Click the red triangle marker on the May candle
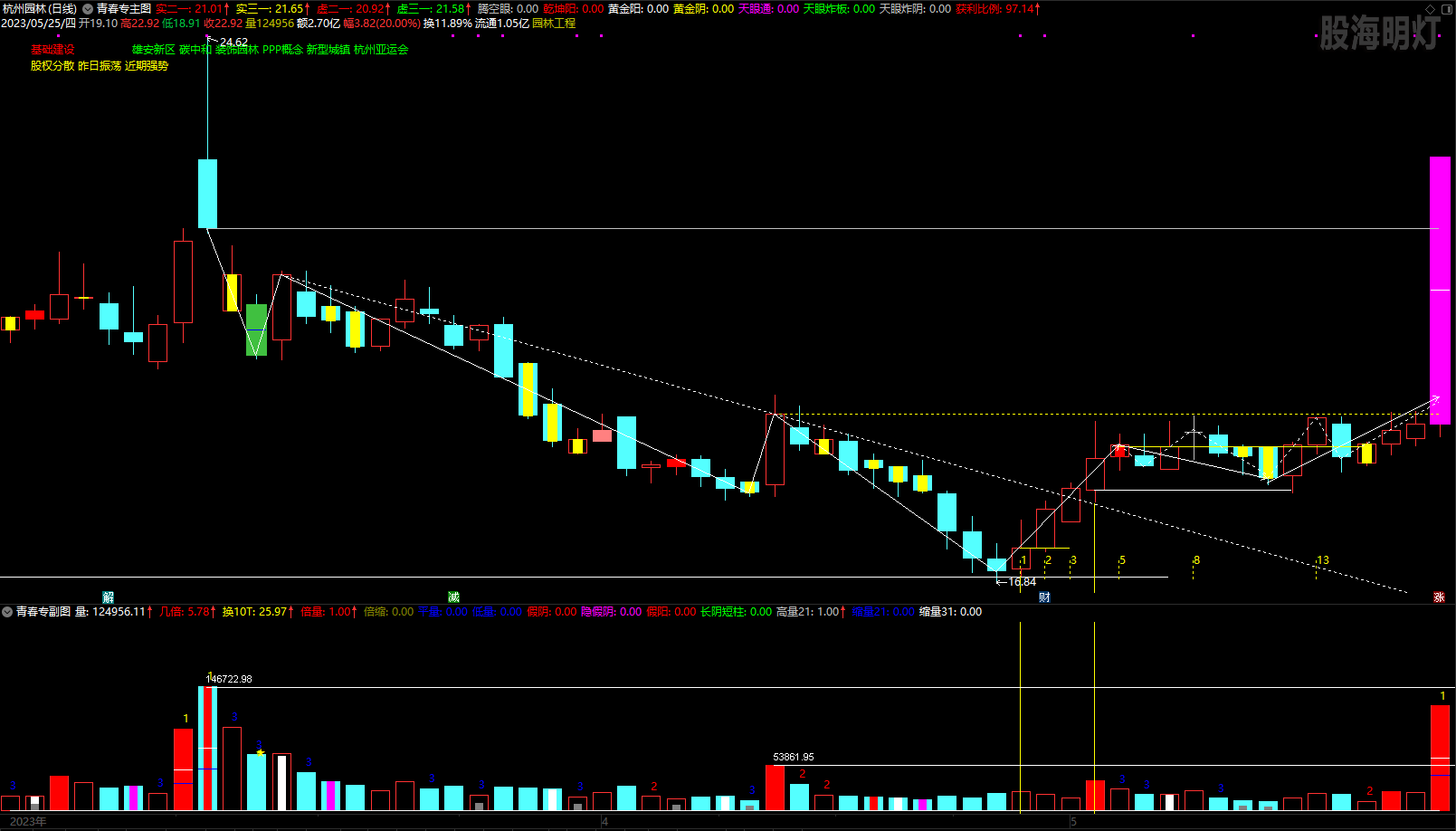Viewport: 1456px width, 831px height. click(1119, 450)
